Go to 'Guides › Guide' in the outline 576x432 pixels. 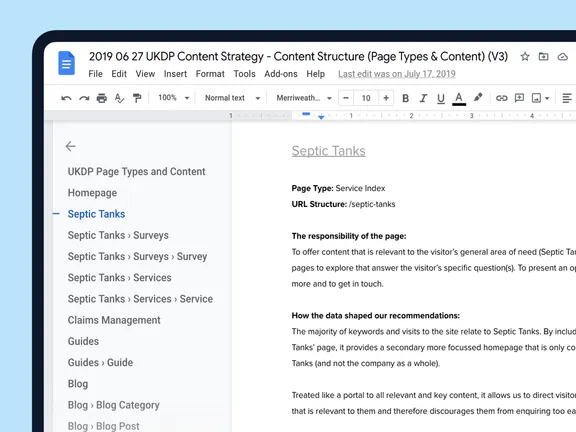click(100, 363)
